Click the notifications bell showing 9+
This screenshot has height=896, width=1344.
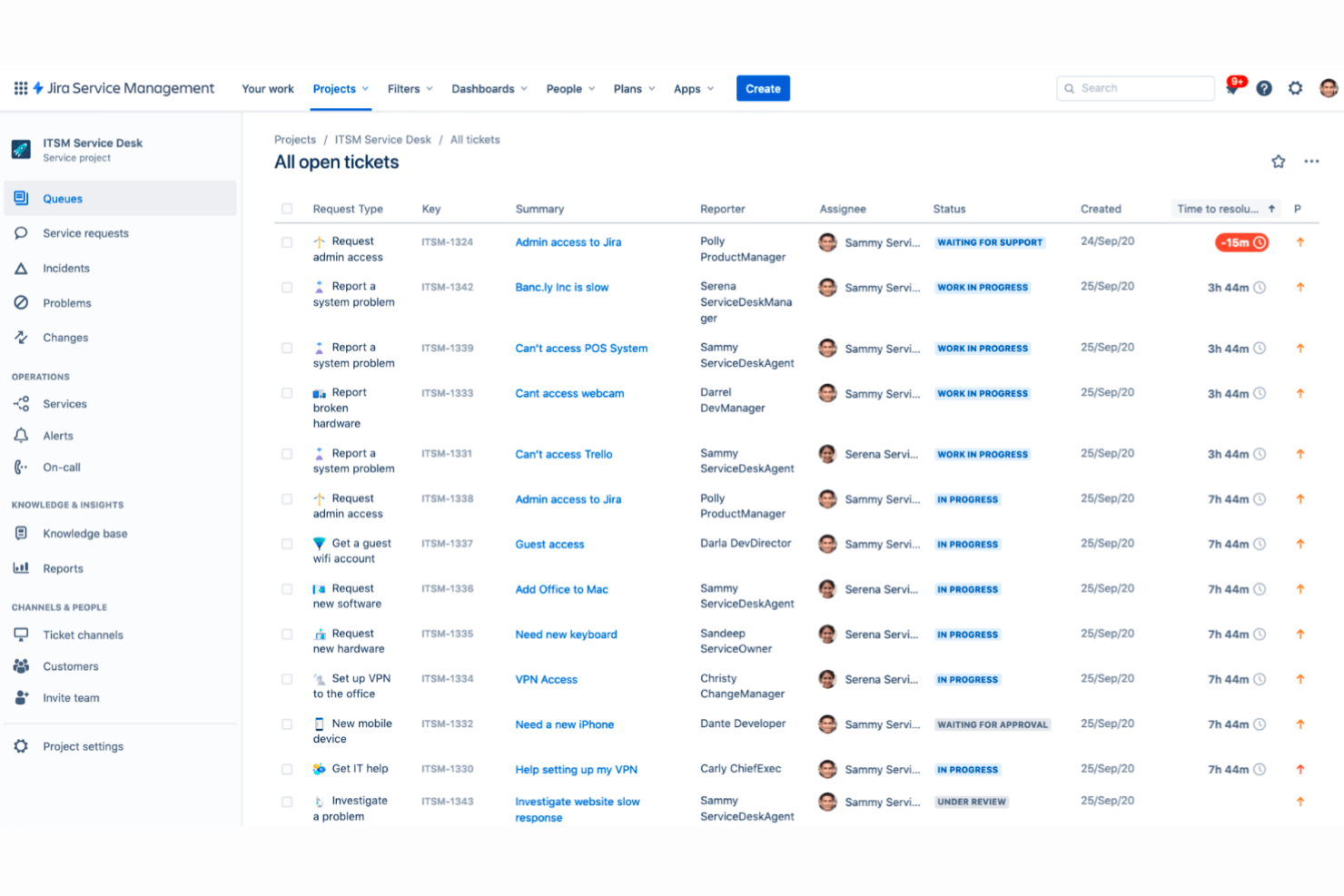1232,88
